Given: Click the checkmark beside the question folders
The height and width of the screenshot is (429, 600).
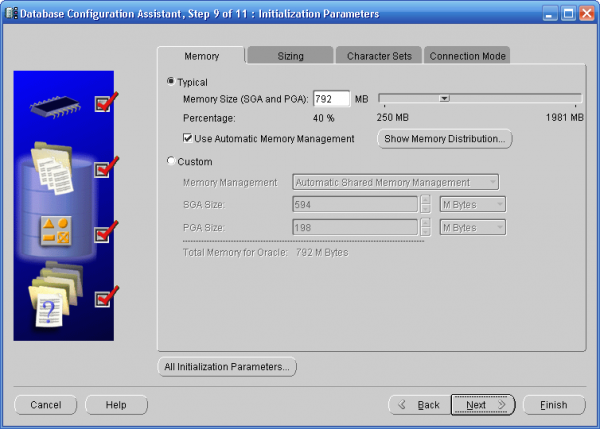Looking at the screenshot, I should pos(107,296).
